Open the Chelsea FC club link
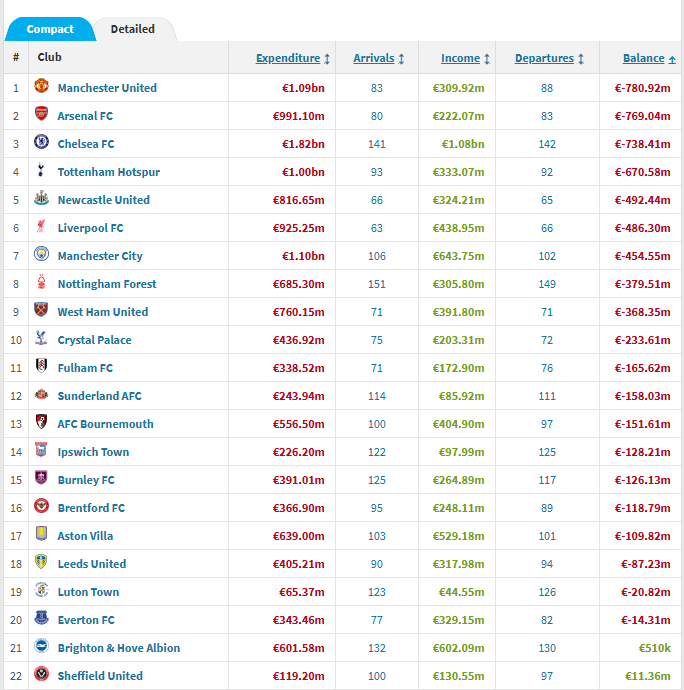Viewport: 684px width, 690px height. click(86, 144)
